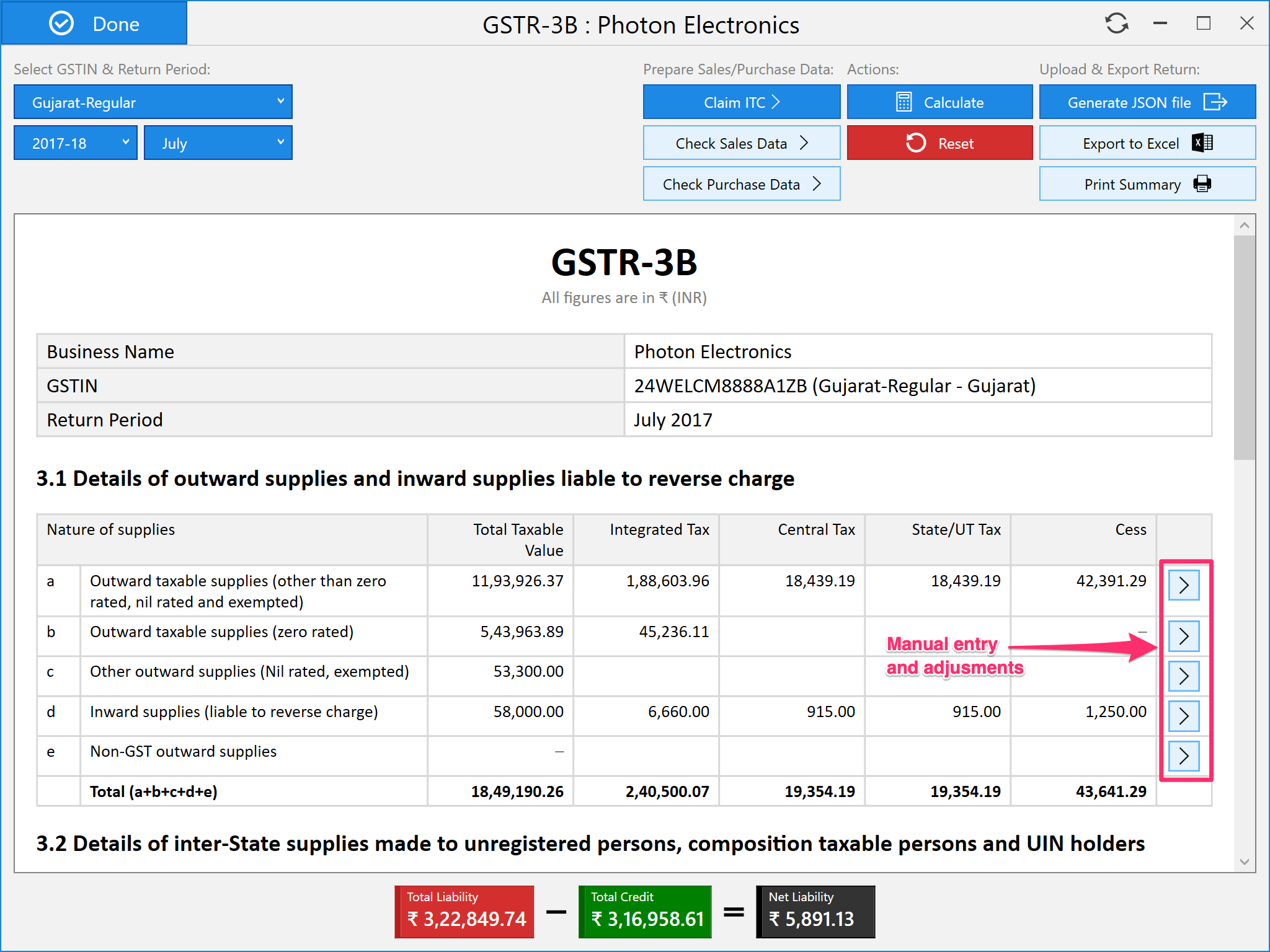Open the Gujarat-Regular GSTIN dropdown
Screen dimensions: 1270x952
[x=153, y=102]
